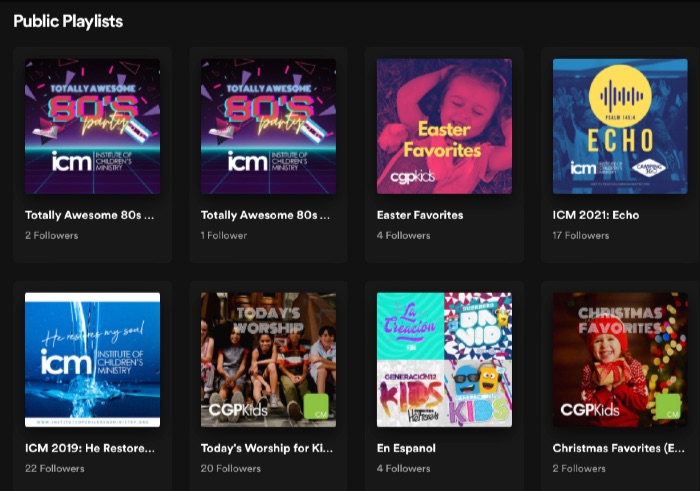Click the Totally Awesome 80s title above 2 Followers
The width and height of the screenshot is (700, 491).
point(90,215)
